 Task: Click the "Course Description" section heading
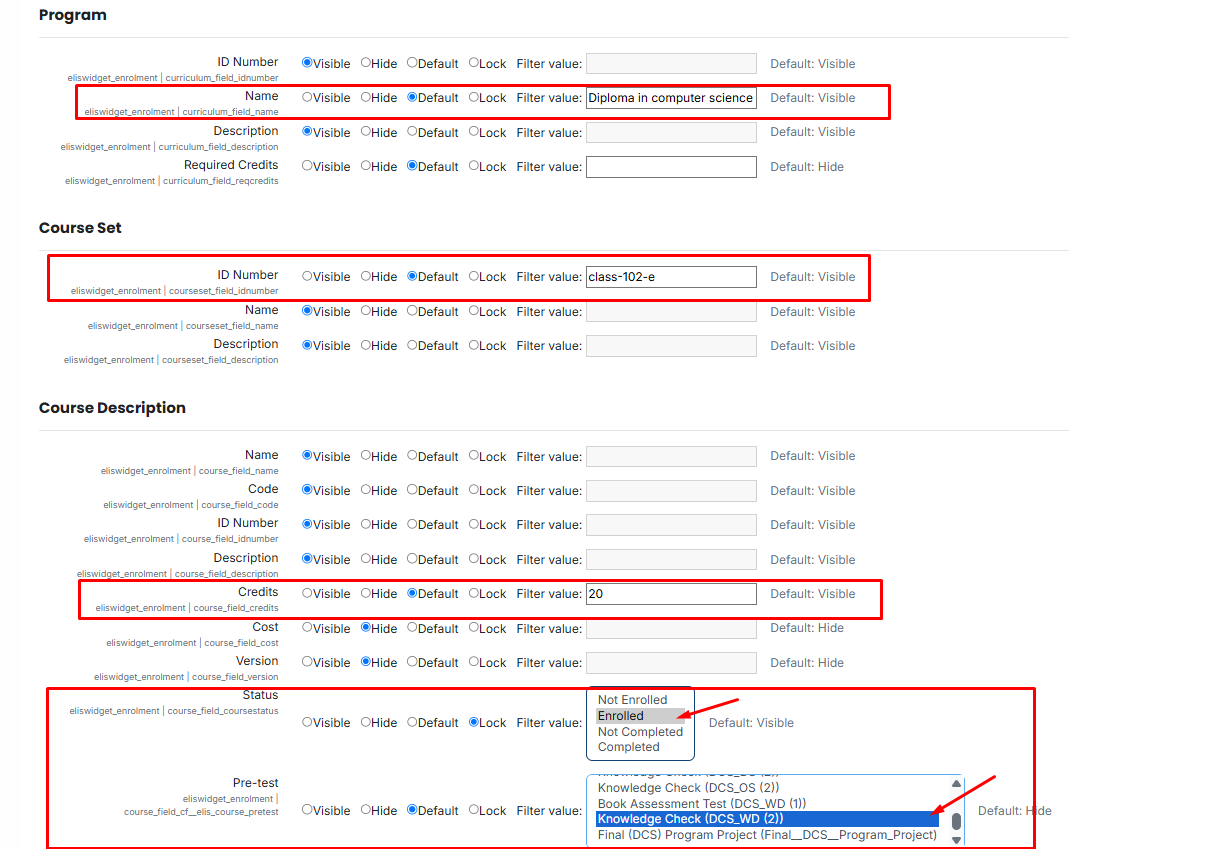[112, 408]
